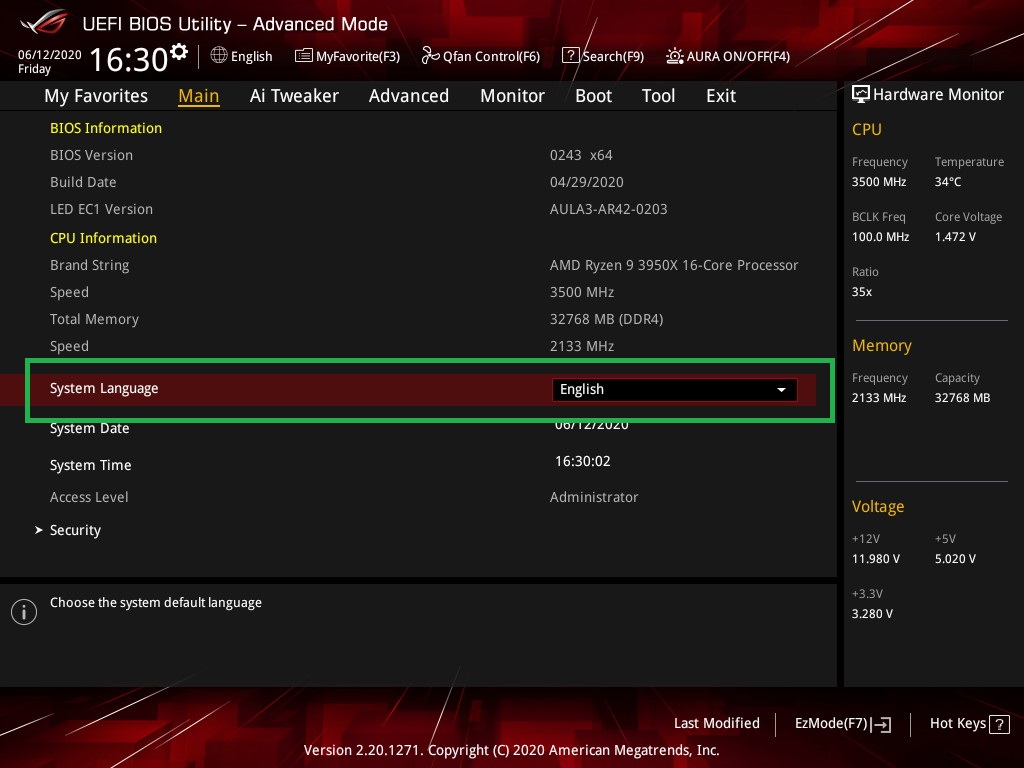Select the System Time row
Image resolution: width=1024 pixels, height=768 pixels.
[x=90, y=465]
